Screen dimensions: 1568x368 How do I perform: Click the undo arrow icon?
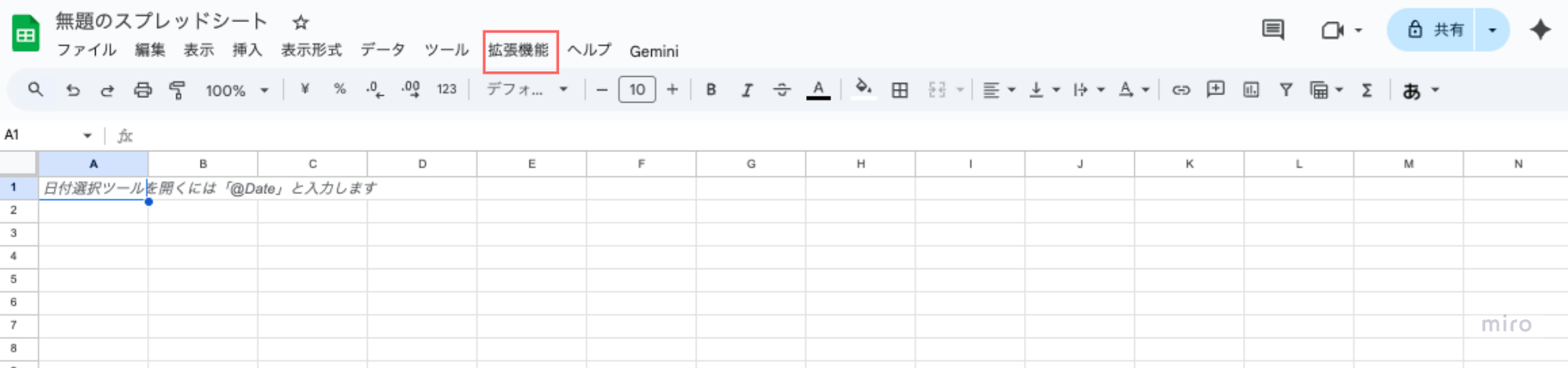73,90
